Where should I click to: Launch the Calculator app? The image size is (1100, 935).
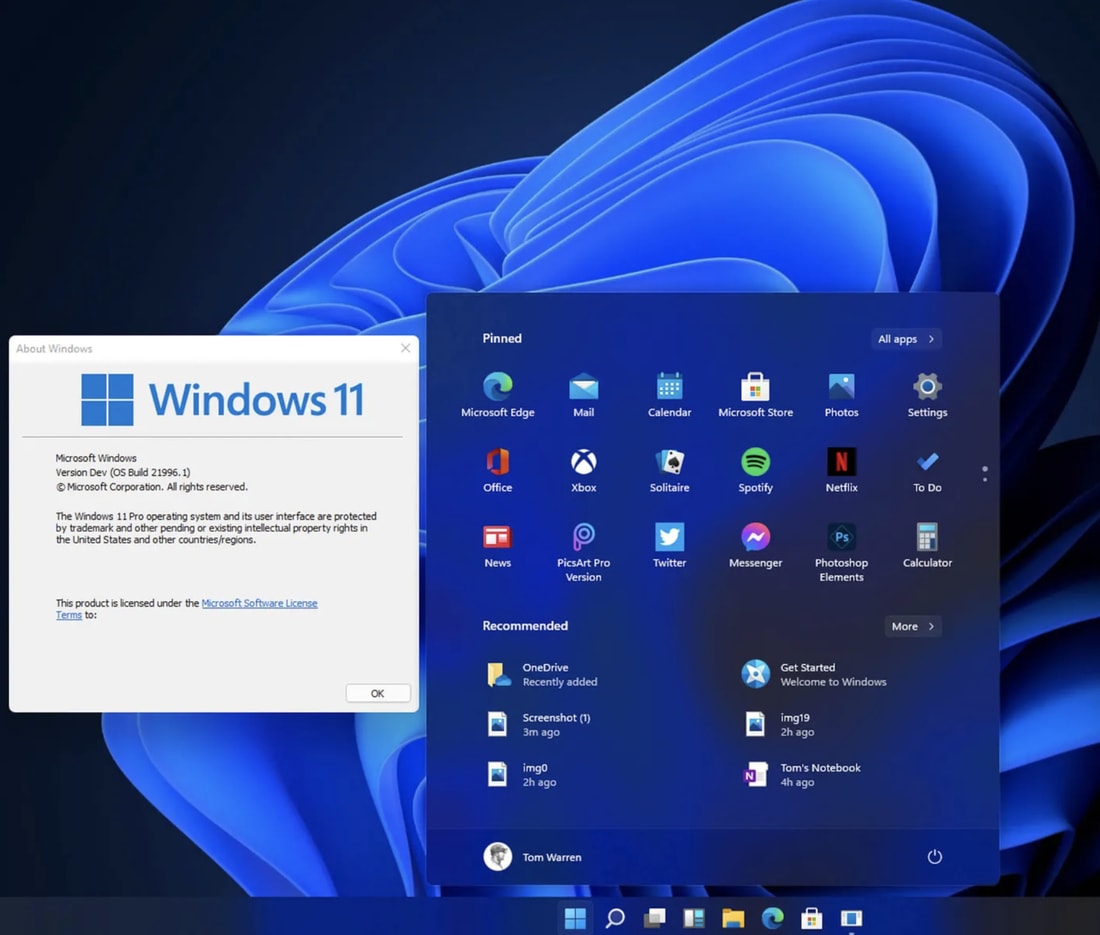[x=927, y=545]
